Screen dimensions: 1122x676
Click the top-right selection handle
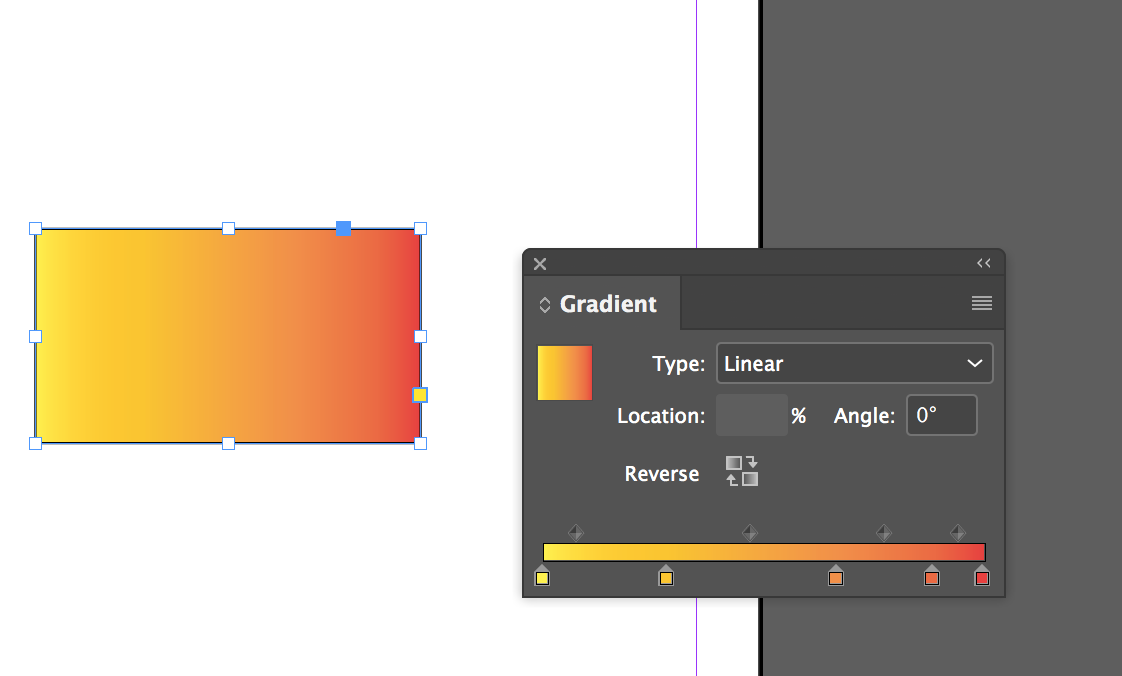pos(421,228)
